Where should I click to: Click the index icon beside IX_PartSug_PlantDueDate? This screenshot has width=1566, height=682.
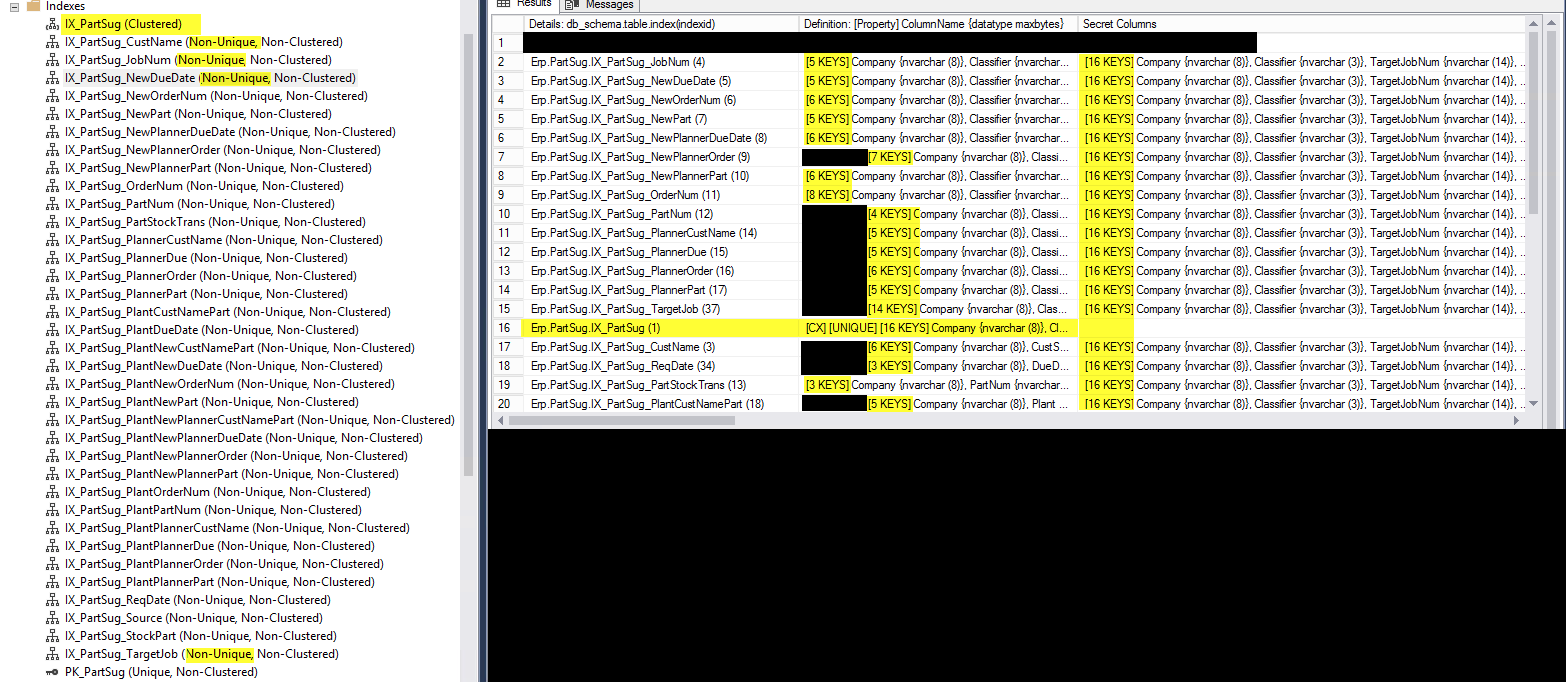click(53, 330)
